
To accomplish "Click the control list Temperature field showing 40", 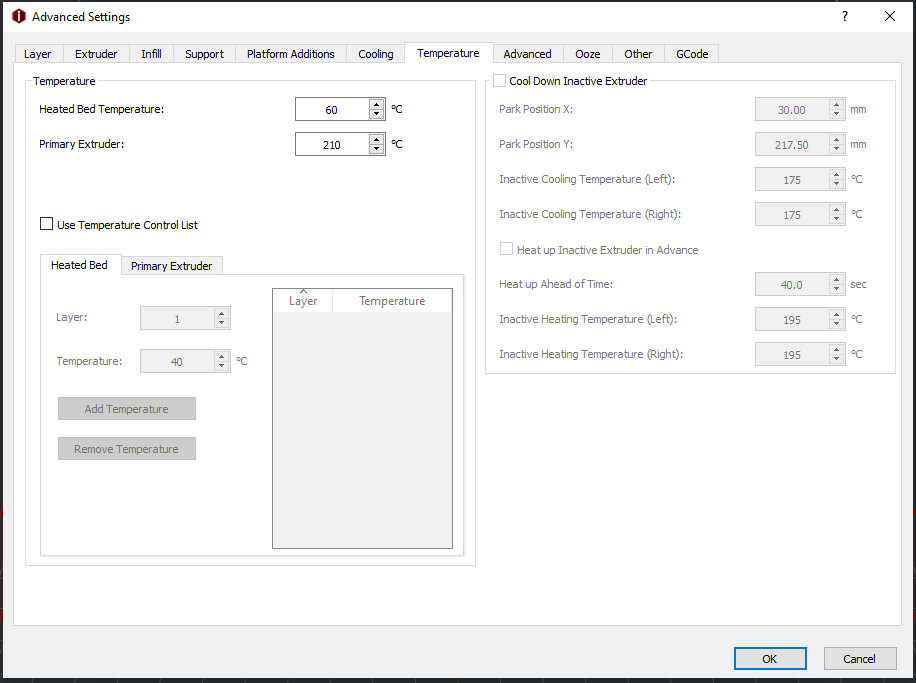I will [x=178, y=361].
